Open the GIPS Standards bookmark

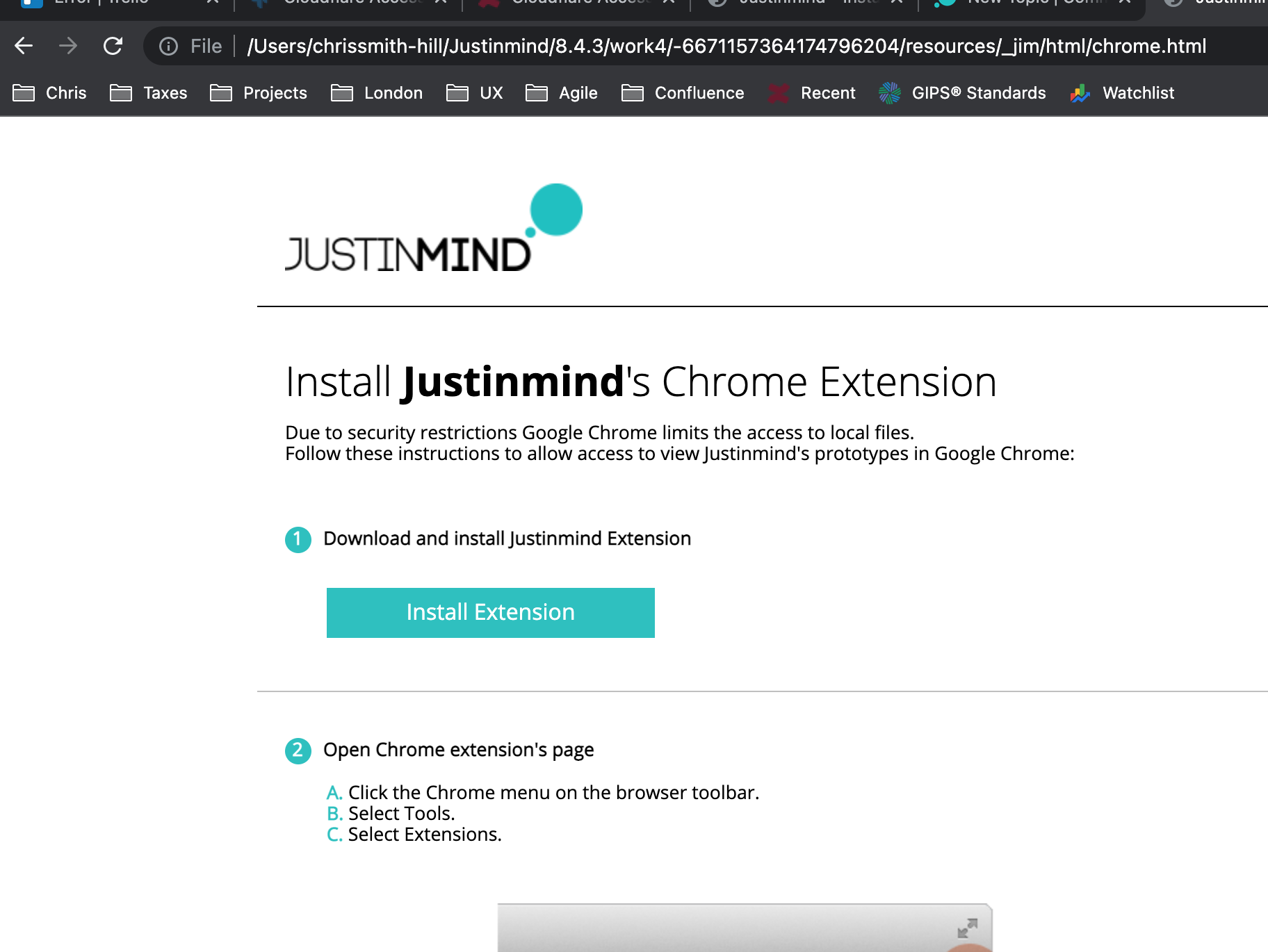pyautogui.click(x=962, y=93)
